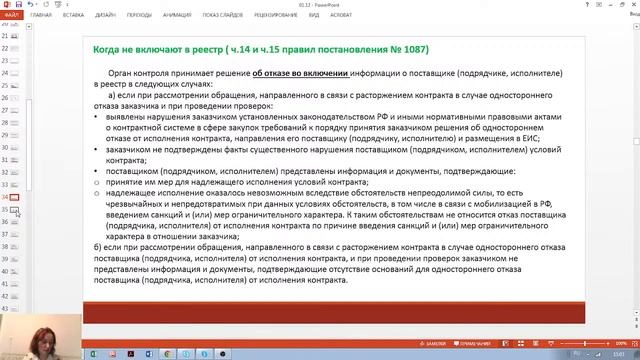
Task: Select slide 36 thumbnail
Action: (x=14, y=222)
